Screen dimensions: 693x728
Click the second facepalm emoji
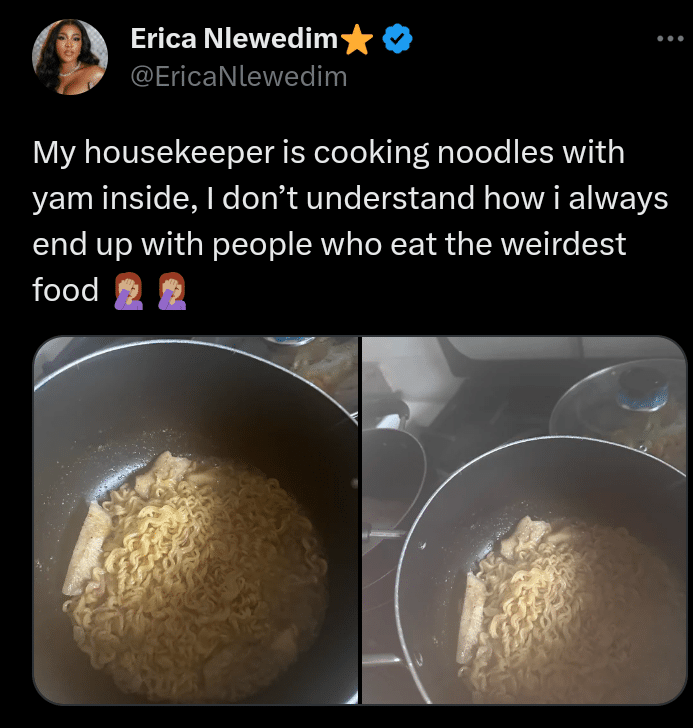pyautogui.click(x=172, y=291)
